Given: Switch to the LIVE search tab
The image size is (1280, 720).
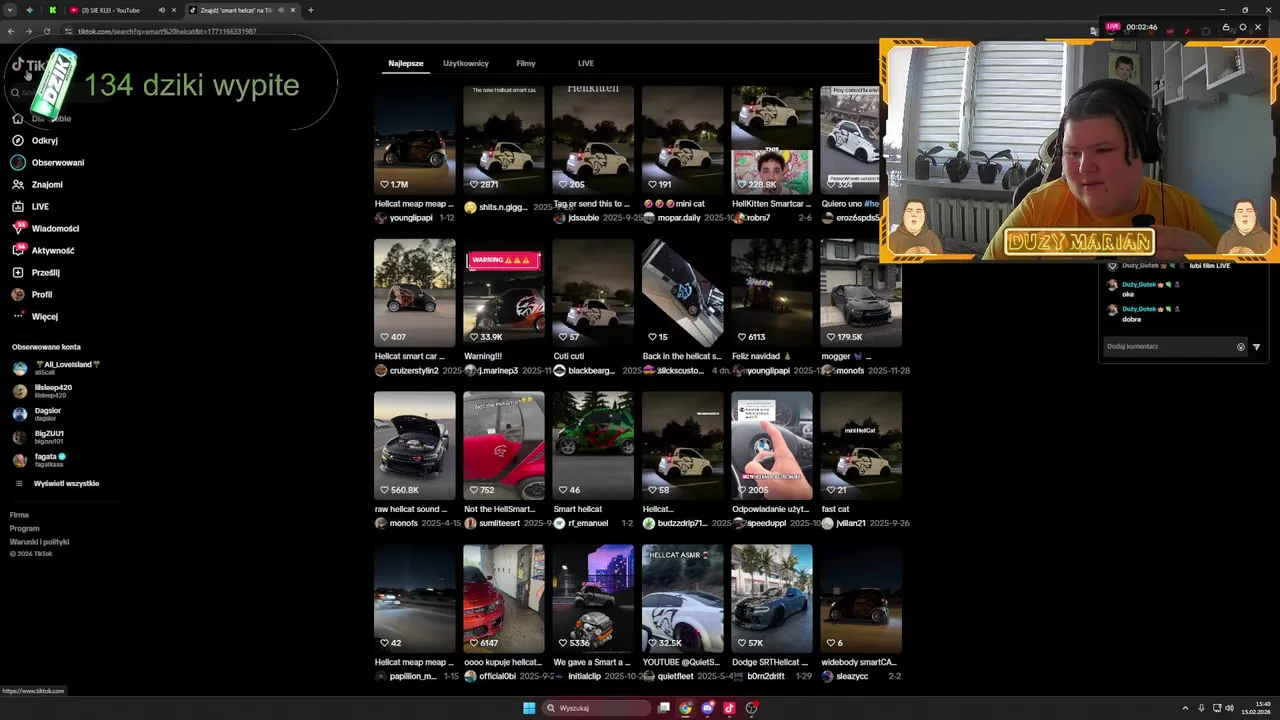Looking at the screenshot, I should (x=586, y=63).
